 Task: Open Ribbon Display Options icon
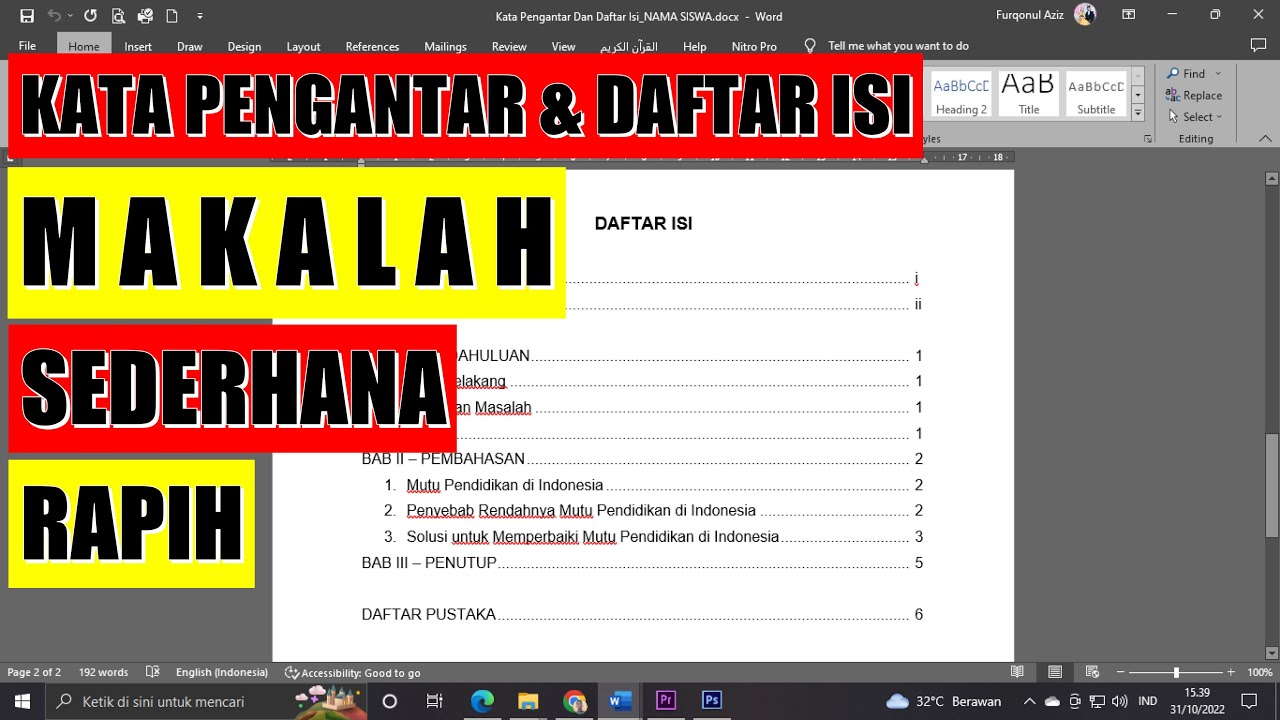pyautogui.click(x=1128, y=15)
